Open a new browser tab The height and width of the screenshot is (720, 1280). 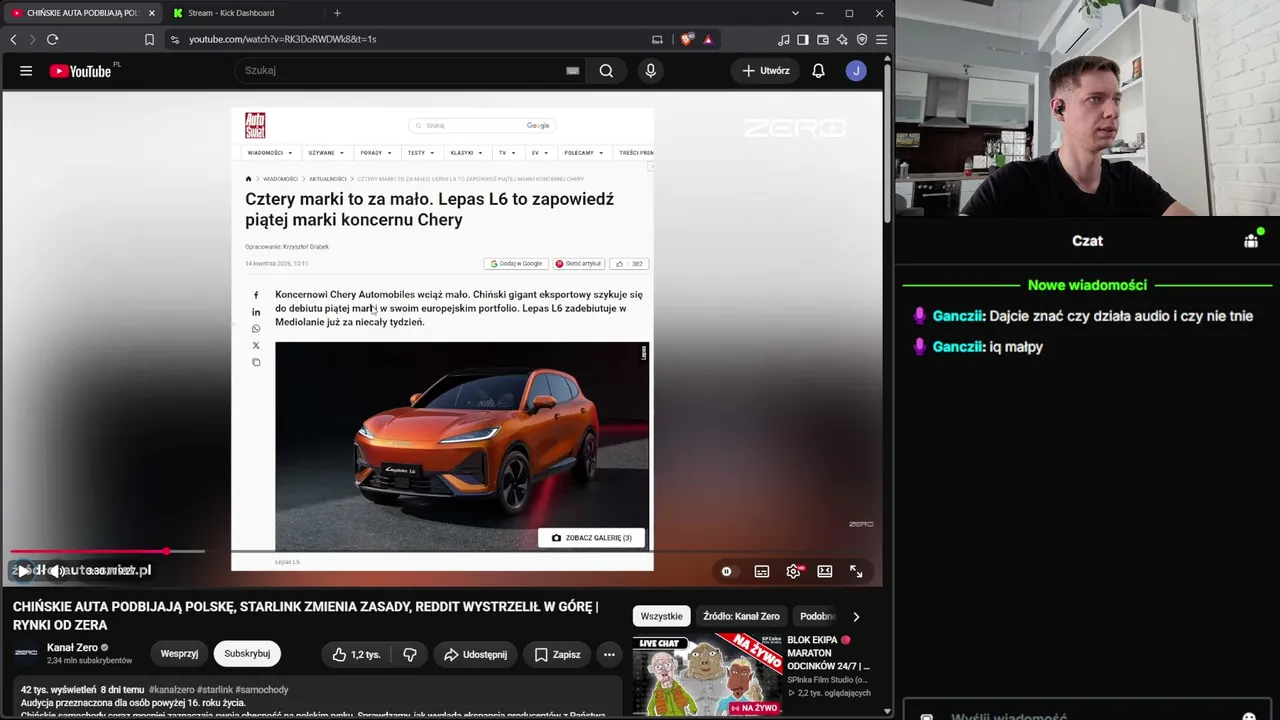coord(337,13)
